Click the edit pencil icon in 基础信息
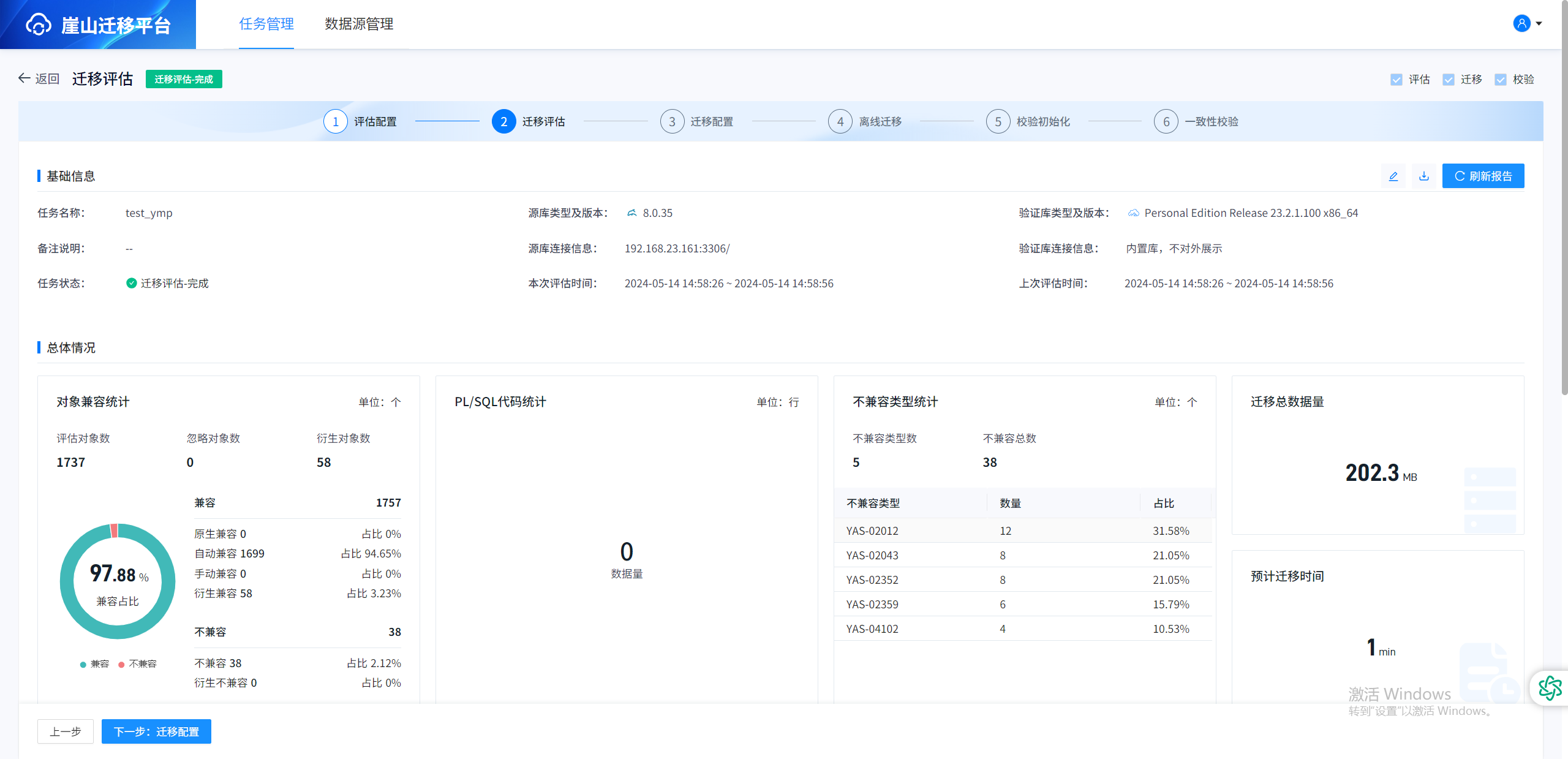Viewport: 1568px width, 759px height. (1393, 176)
